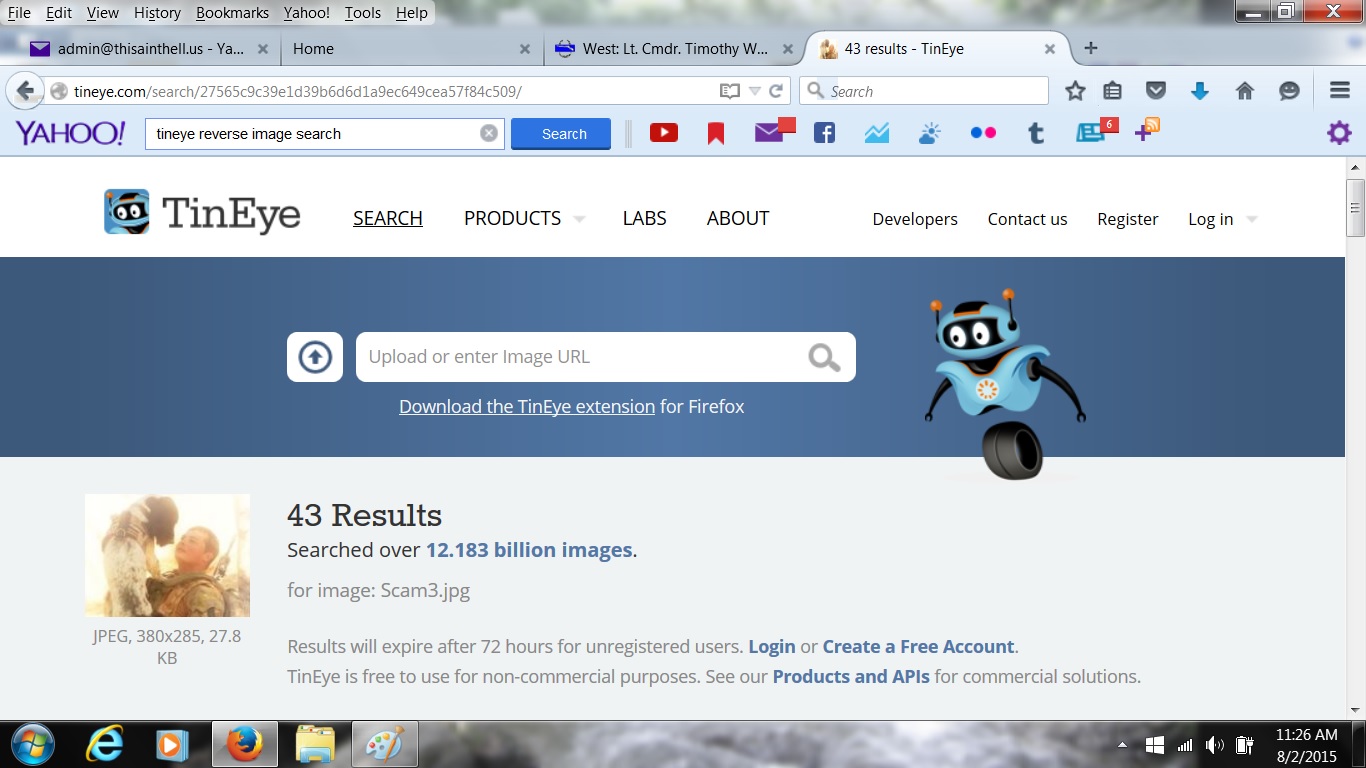Open Paint from the Windows taskbar
1366x768 pixels.
pos(384,744)
